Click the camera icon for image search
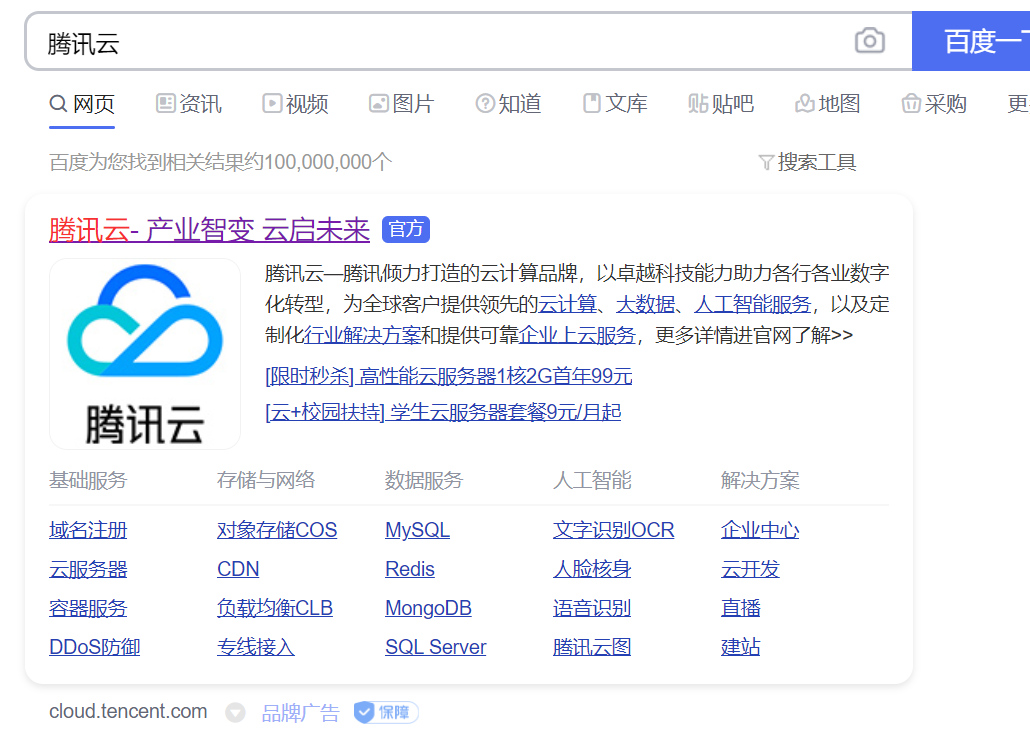Screen dimensions: 1030x737 pos(869,40)
